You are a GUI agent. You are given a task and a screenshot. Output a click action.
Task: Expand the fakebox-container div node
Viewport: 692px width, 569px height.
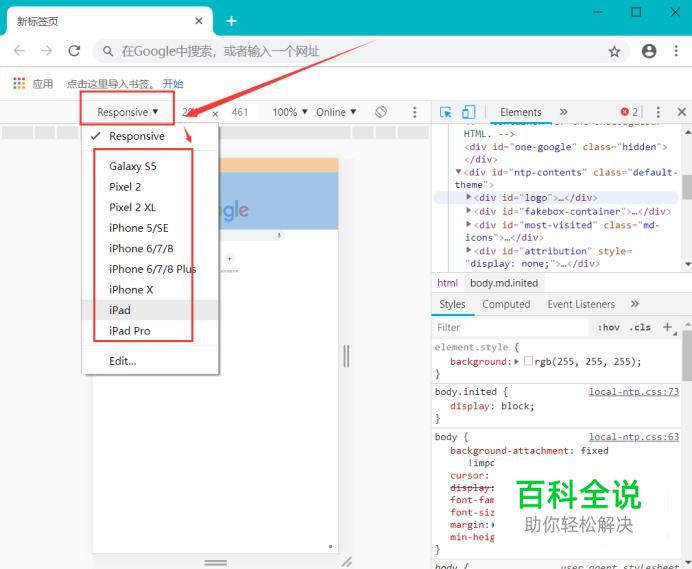pos(469,211)
